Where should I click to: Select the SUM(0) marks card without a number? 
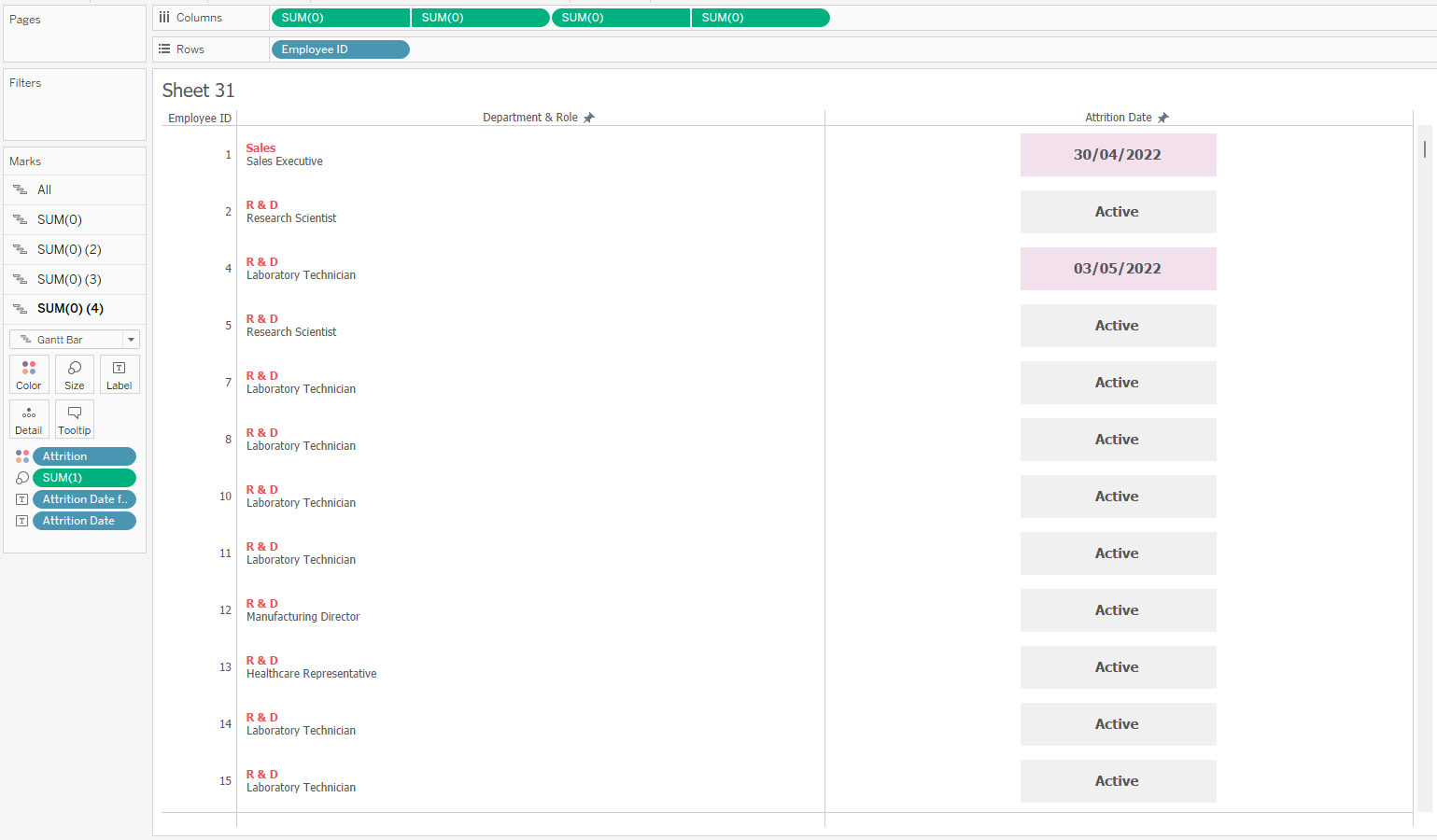75,219
